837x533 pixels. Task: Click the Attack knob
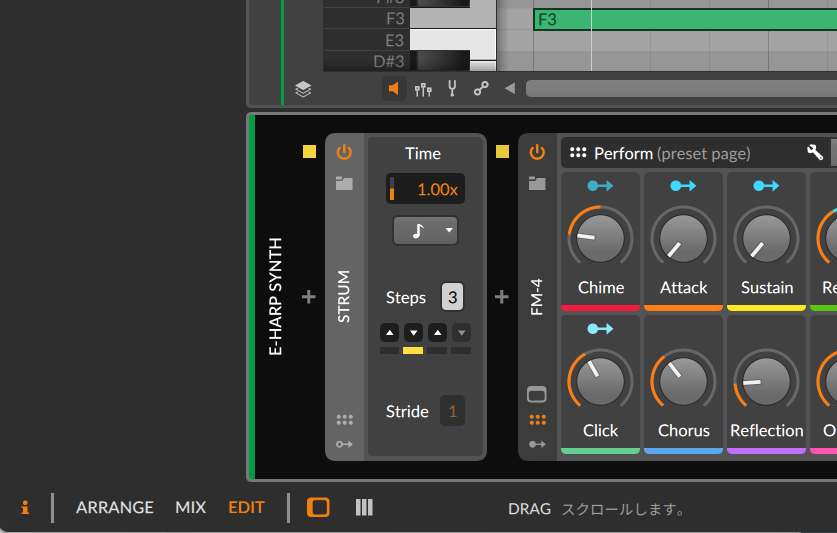pyautogui.click(x=683, y=239)
